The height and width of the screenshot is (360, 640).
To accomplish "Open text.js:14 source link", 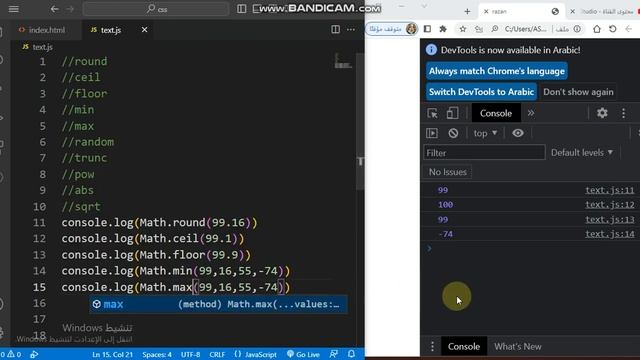I will [x=610, y=234].
